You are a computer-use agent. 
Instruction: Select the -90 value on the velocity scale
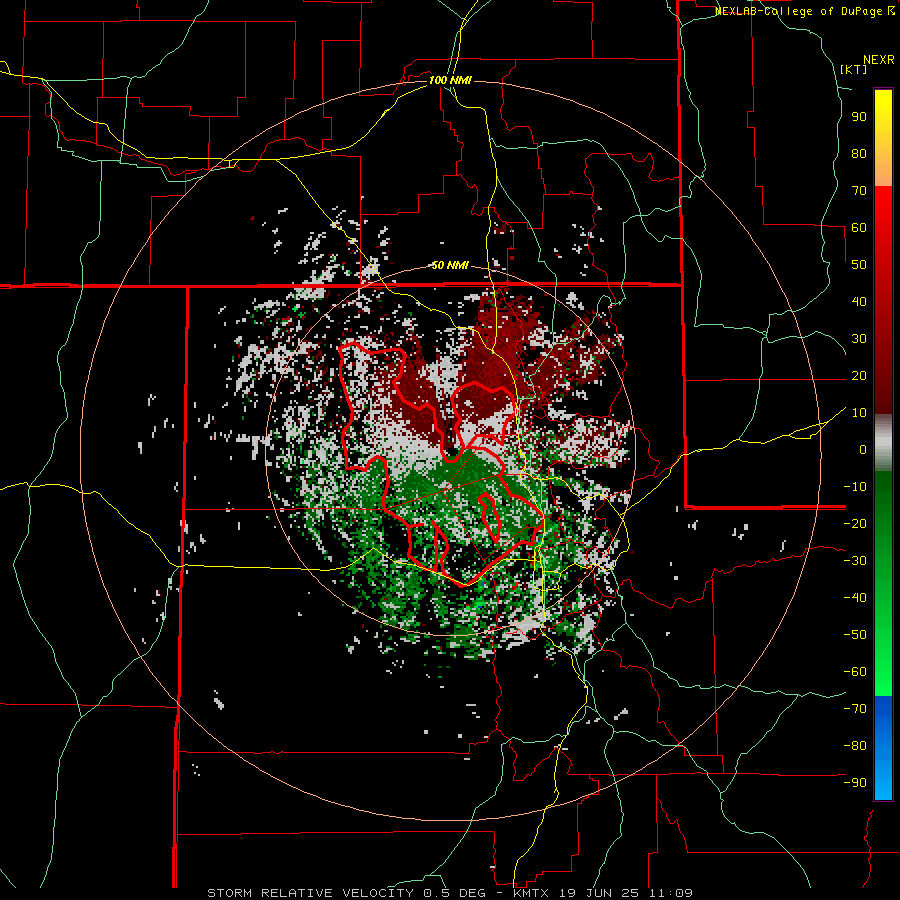(x=855, y=783)
